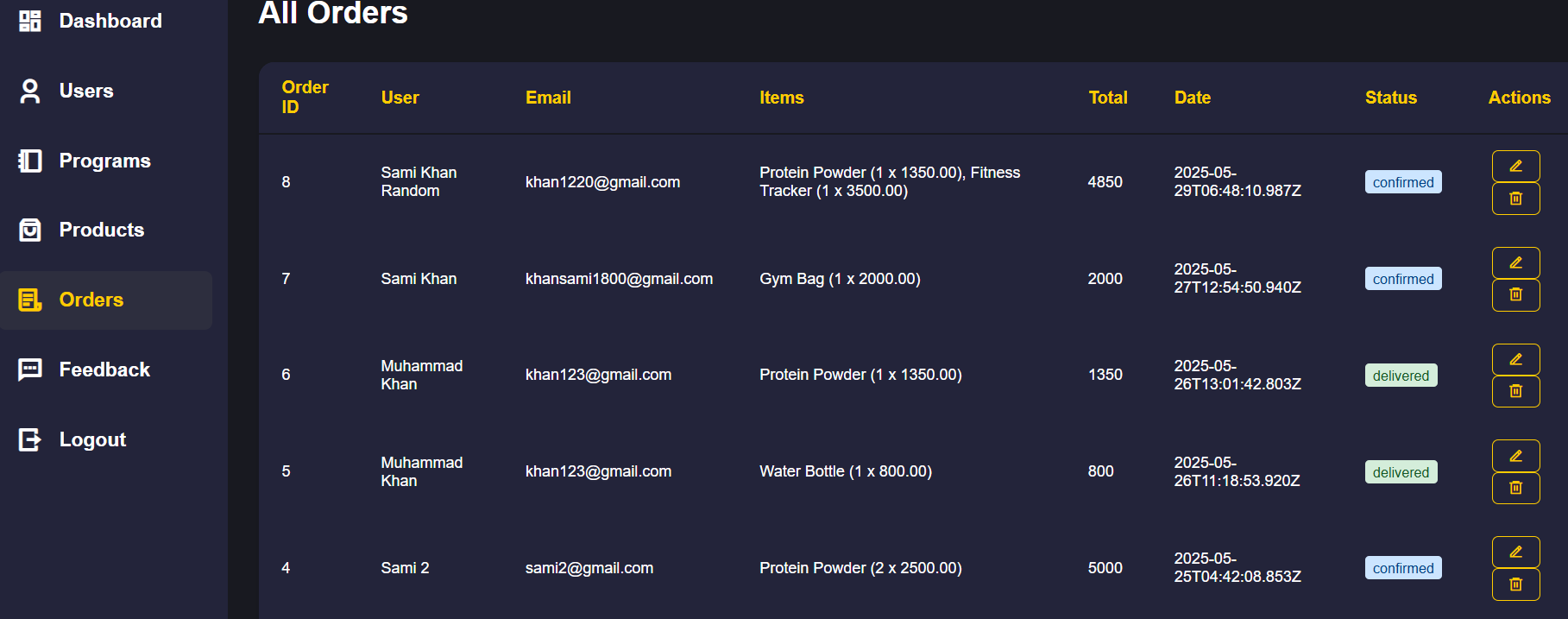Delete order 4 using trash icon
The width and height of the screenshot is (1568, 619).
click(1516, 584)
